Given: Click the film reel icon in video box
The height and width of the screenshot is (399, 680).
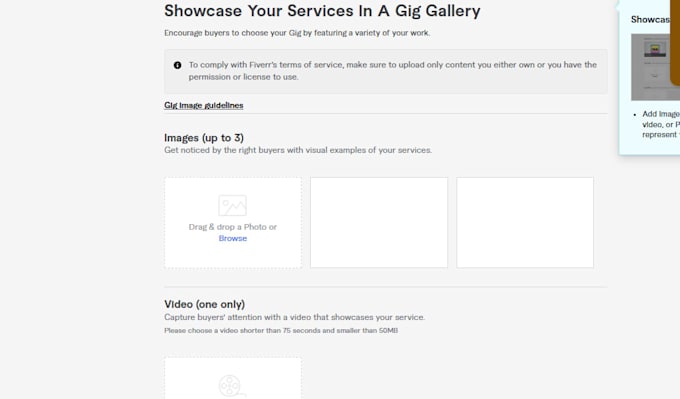Looking at the screenshot, I should (232, 386).
